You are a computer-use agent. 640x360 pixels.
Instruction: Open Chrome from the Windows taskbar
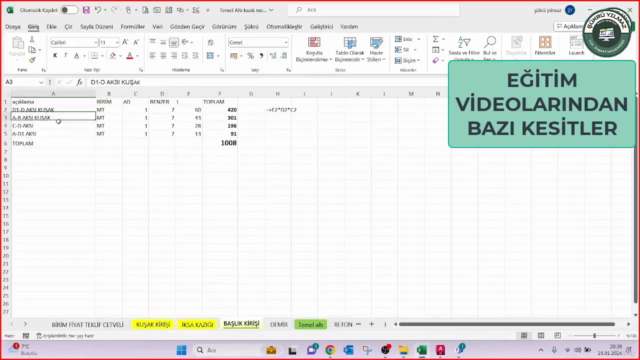(330, 350)
